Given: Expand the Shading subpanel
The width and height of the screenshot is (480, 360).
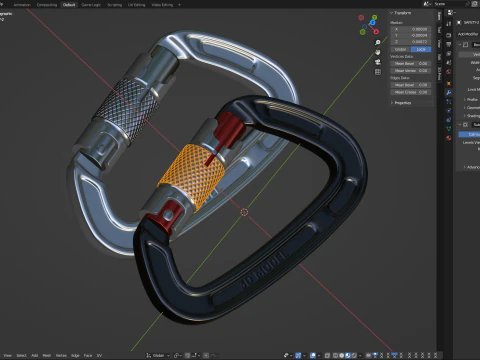Looking at the screenshot, I should coord(471,116).
